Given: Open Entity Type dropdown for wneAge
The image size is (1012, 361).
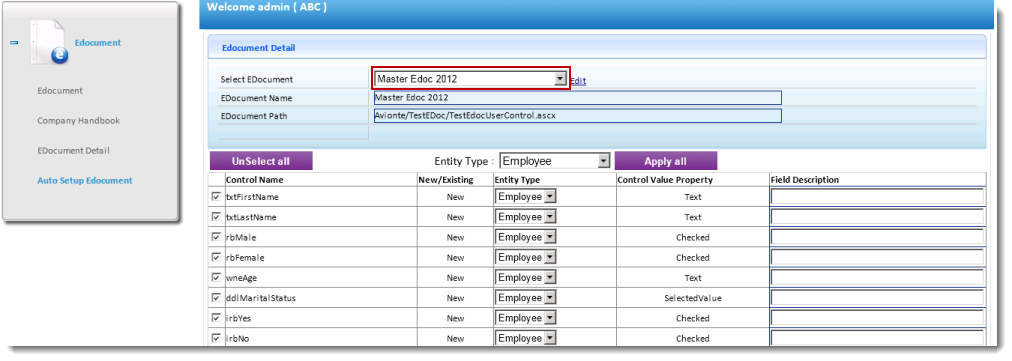Looking at the screenshot, I should (x=525, y=278).
